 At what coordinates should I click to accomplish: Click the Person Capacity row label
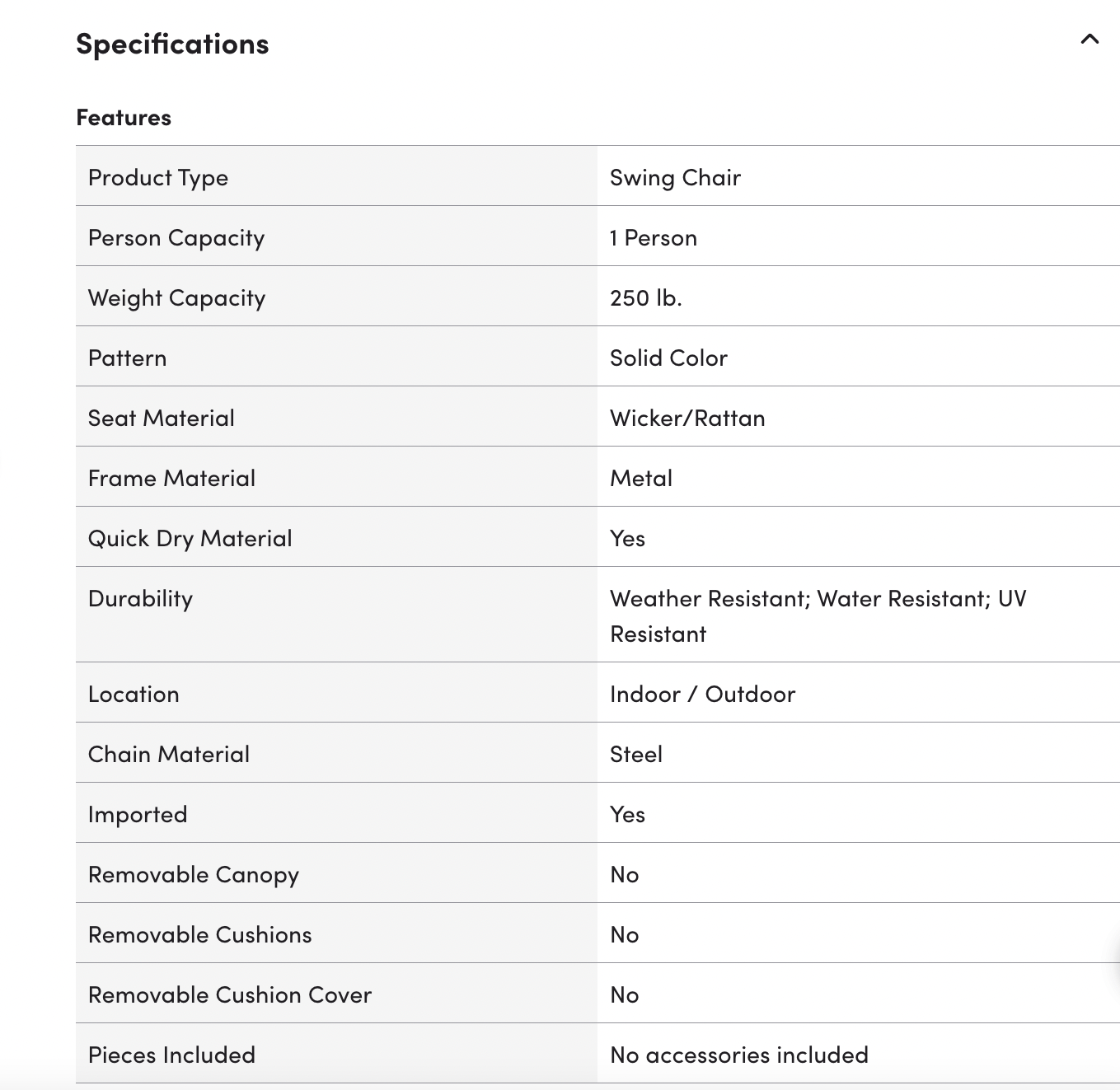[x=176, y=237]
